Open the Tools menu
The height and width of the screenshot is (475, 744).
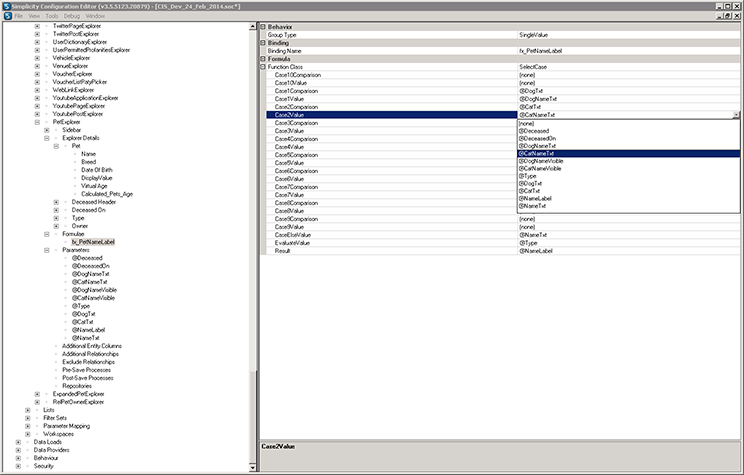point(51,17)
